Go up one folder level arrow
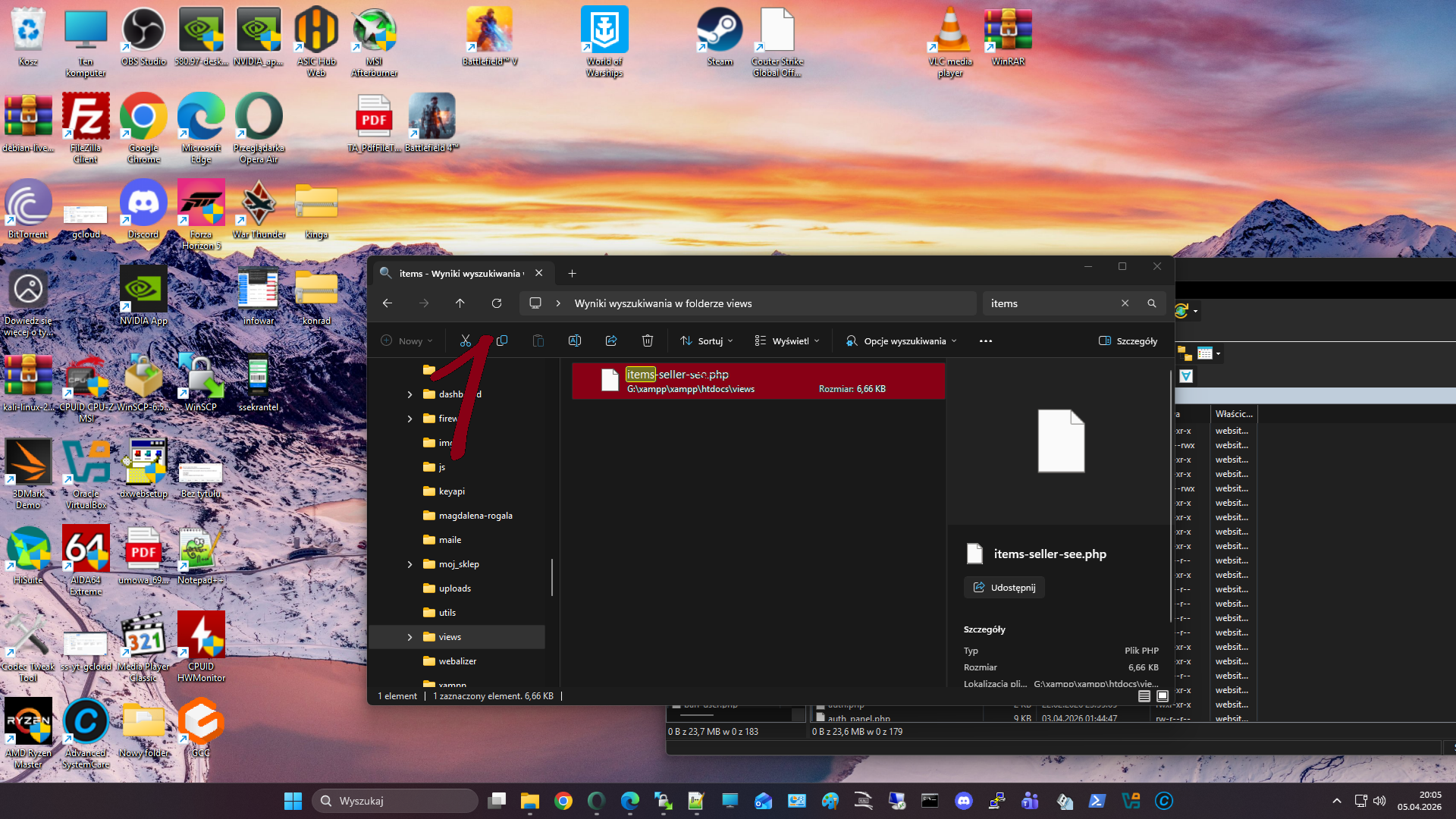This screenshot has width=1456, height=819. click(460, 303)
